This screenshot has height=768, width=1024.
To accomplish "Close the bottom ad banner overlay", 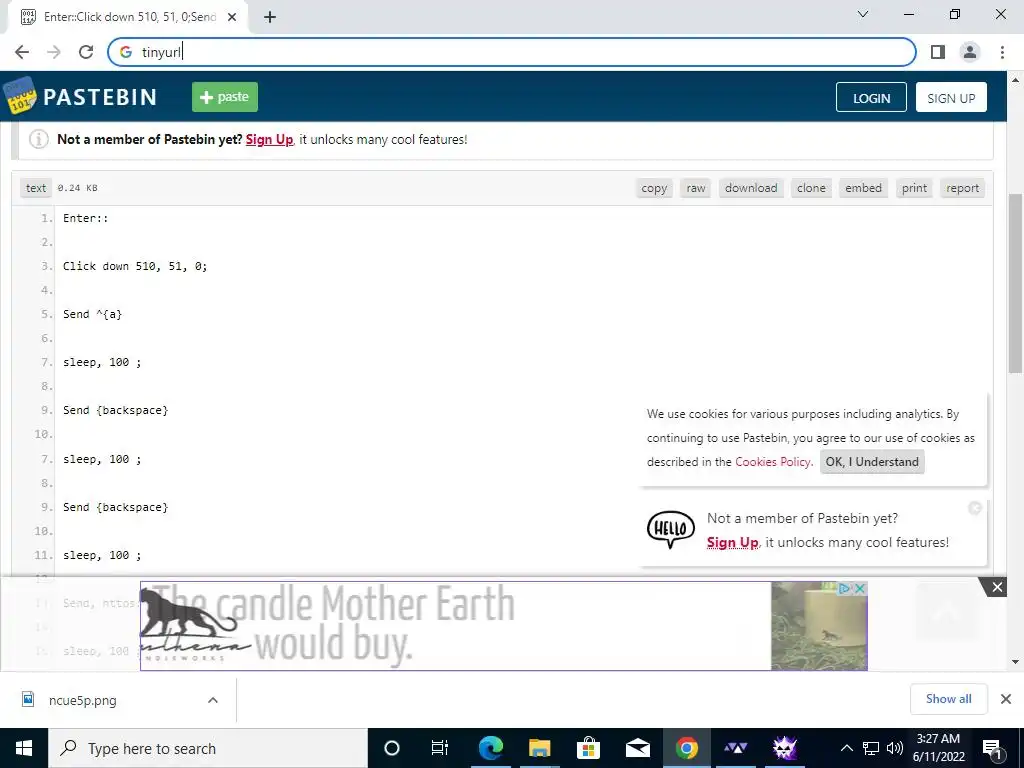I will (997, 587).
